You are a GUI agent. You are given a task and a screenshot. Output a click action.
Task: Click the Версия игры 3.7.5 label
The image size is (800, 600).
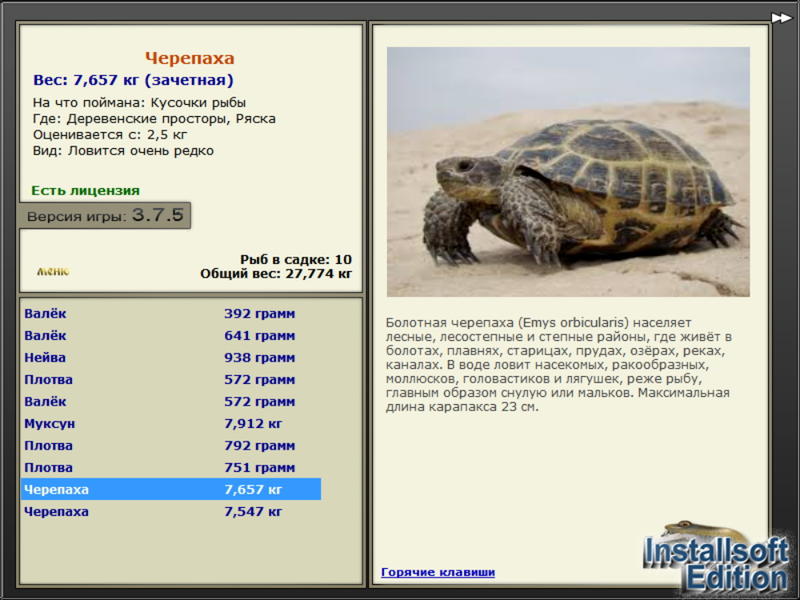(105, 215)
